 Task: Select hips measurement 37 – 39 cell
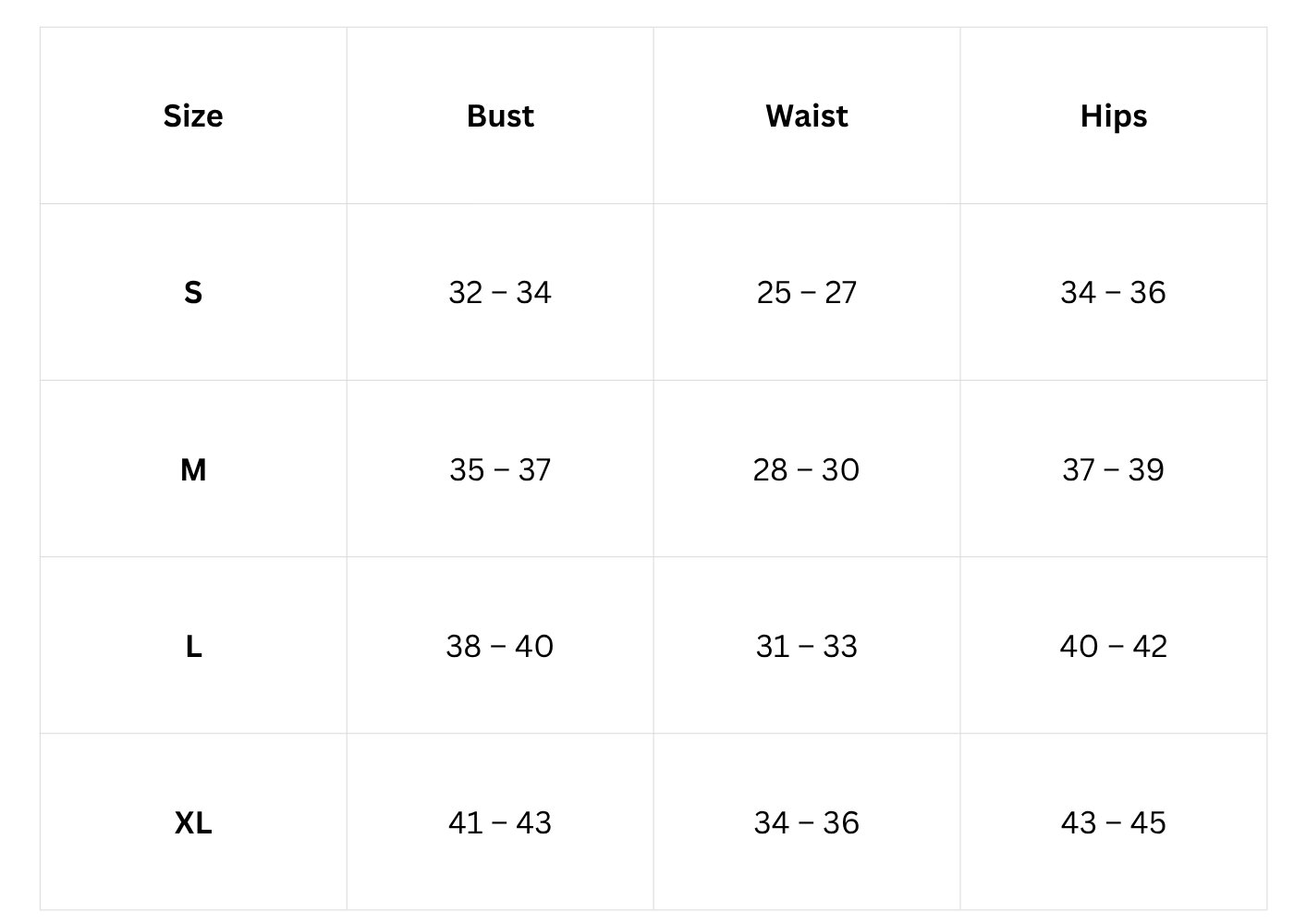point(1114,469)
